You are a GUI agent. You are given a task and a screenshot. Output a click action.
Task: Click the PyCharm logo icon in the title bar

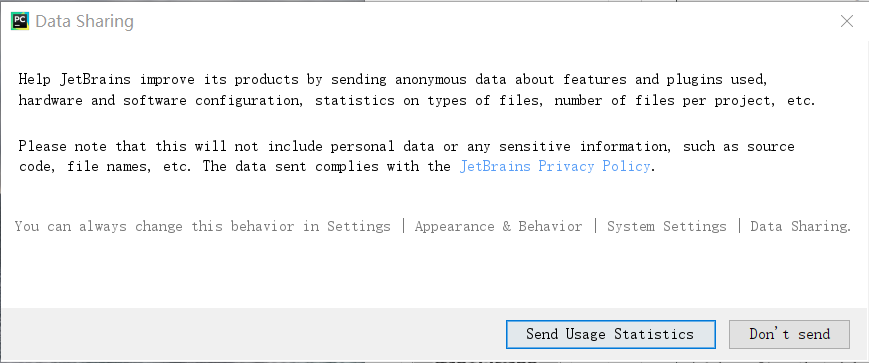click(x=20, y=22)
